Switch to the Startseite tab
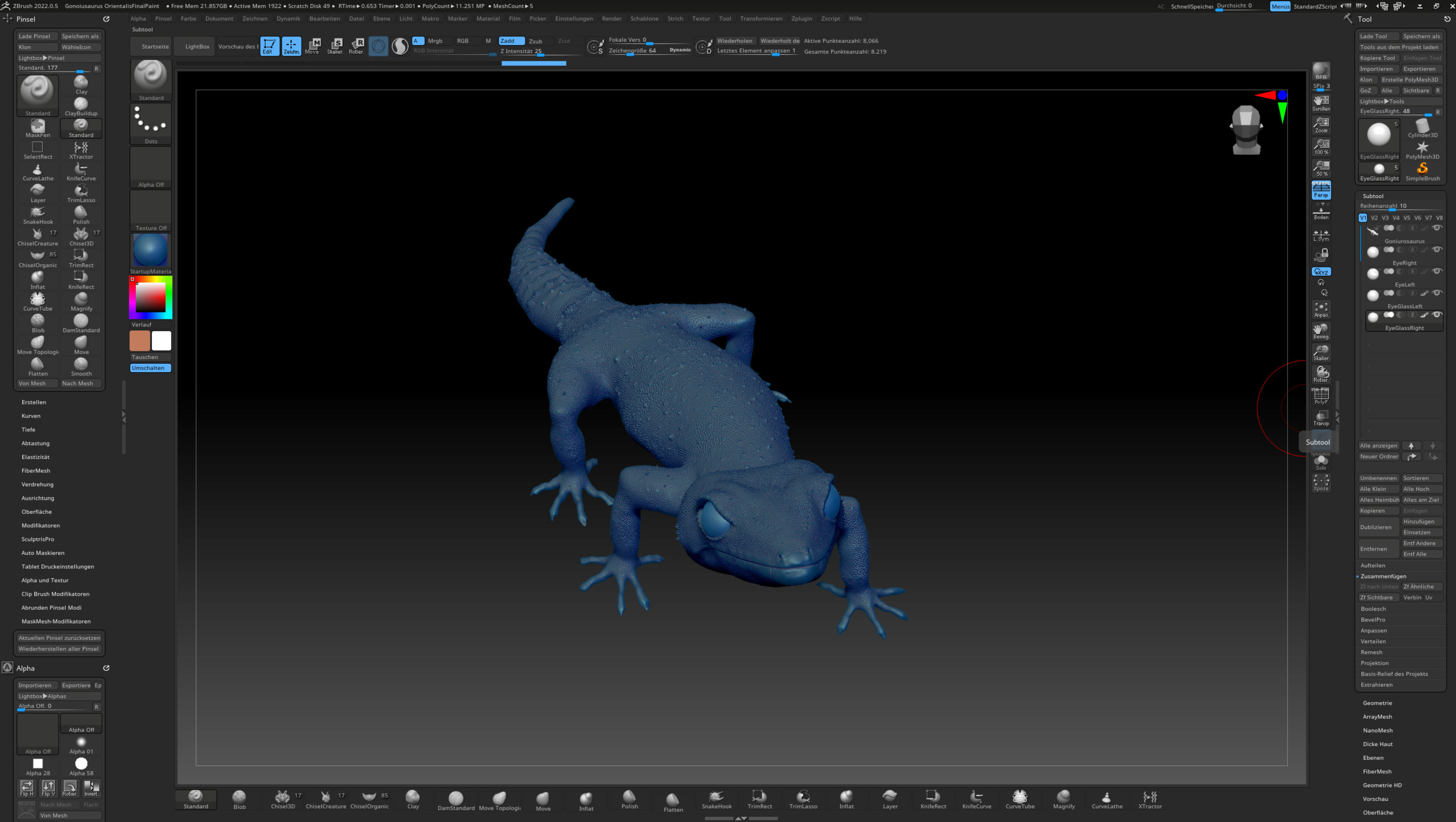 [151, 46]
